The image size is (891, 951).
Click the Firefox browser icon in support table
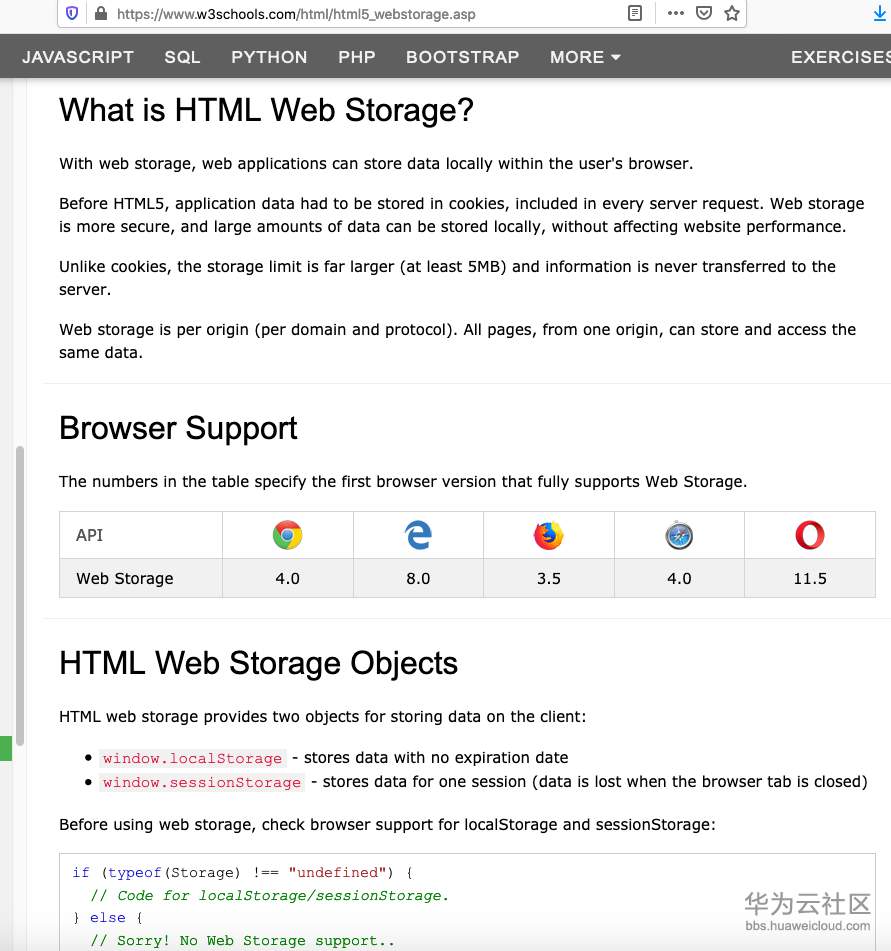[x=548, y=534]
